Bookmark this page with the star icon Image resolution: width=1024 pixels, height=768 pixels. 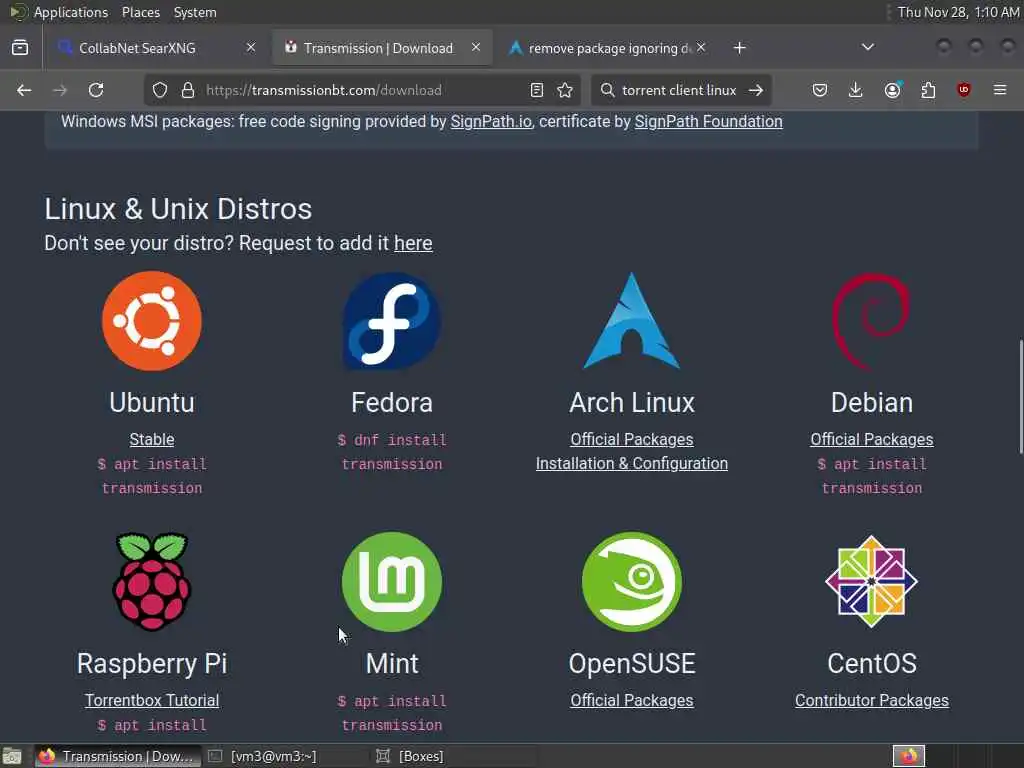(565, 90)
